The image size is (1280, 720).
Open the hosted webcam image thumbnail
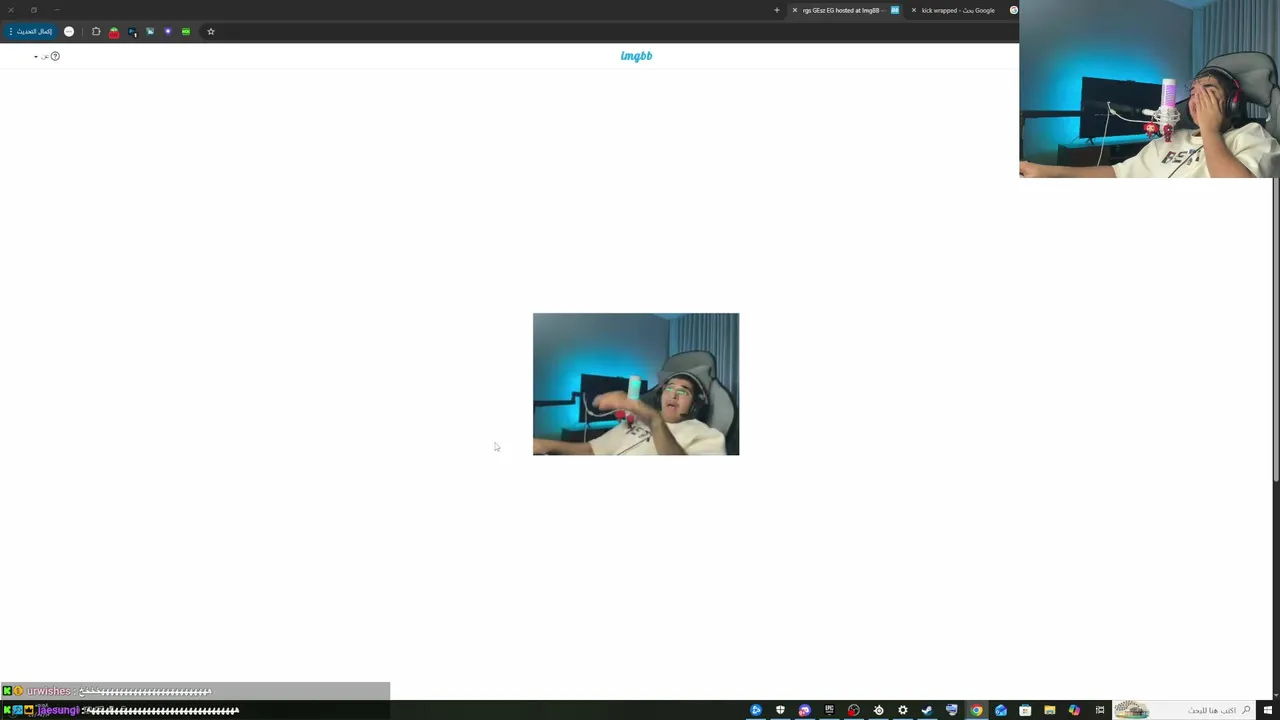[x=636, y=384]
